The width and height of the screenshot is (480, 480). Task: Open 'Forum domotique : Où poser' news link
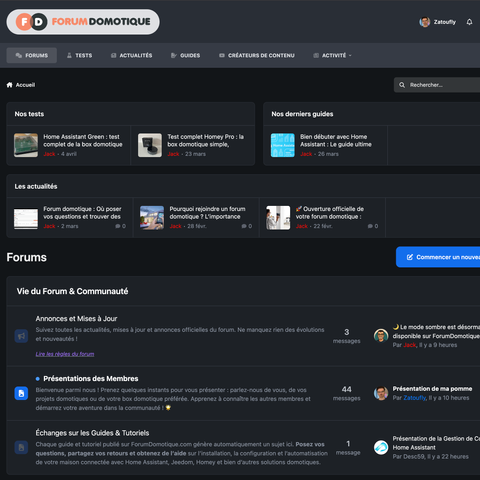(82, 213)
